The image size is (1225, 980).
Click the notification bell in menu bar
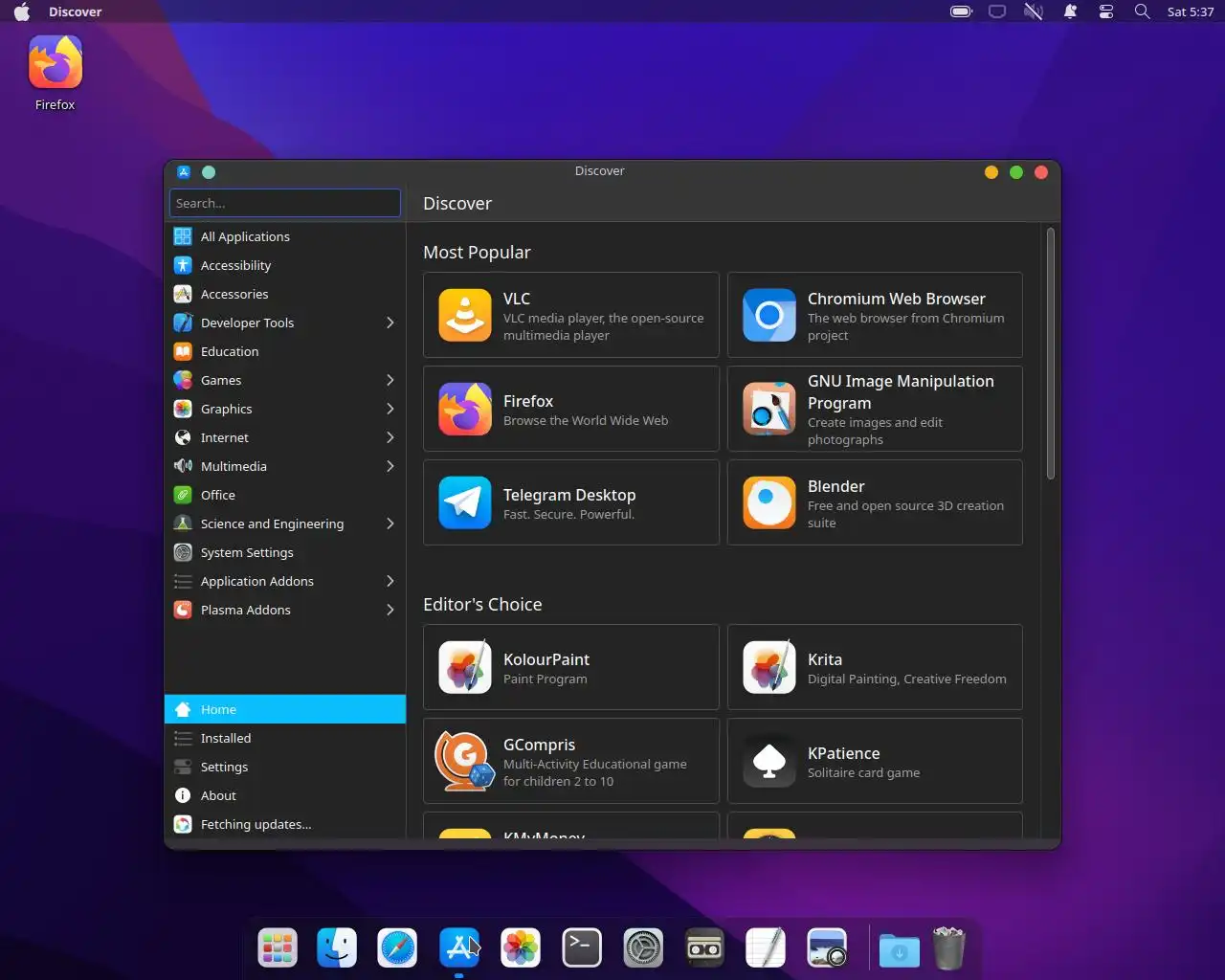click(1070, 11)
